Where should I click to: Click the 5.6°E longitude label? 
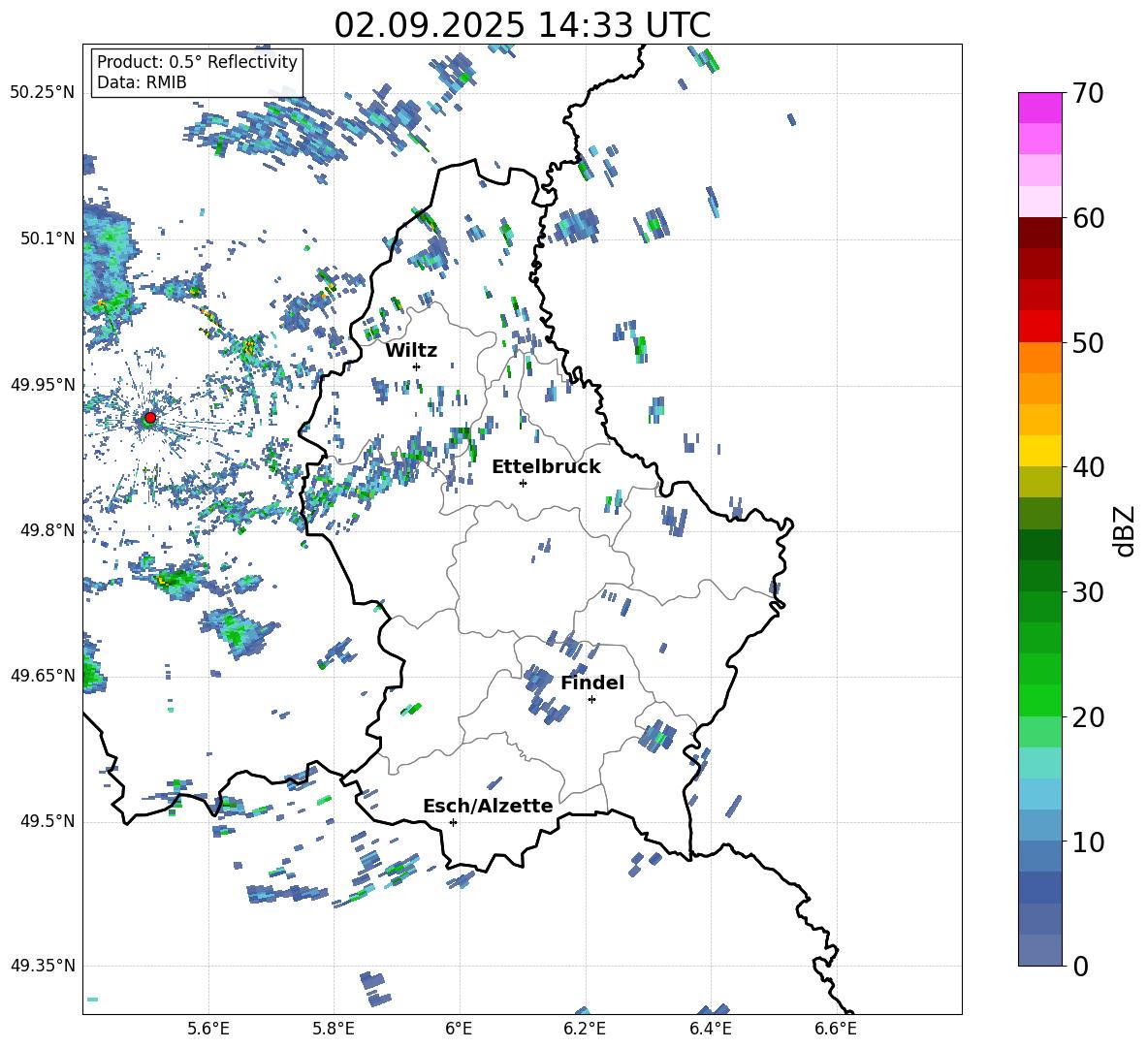tap(208, 1029)
